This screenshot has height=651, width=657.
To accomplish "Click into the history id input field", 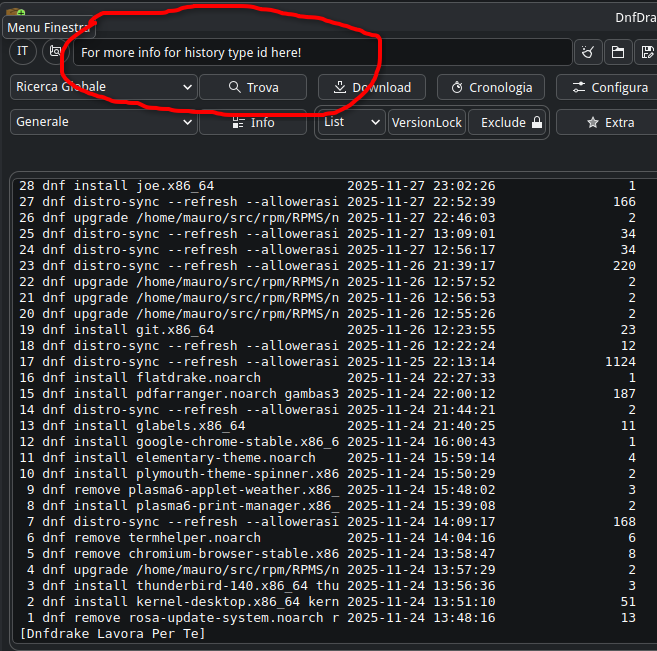I will [x=323, y=52].
